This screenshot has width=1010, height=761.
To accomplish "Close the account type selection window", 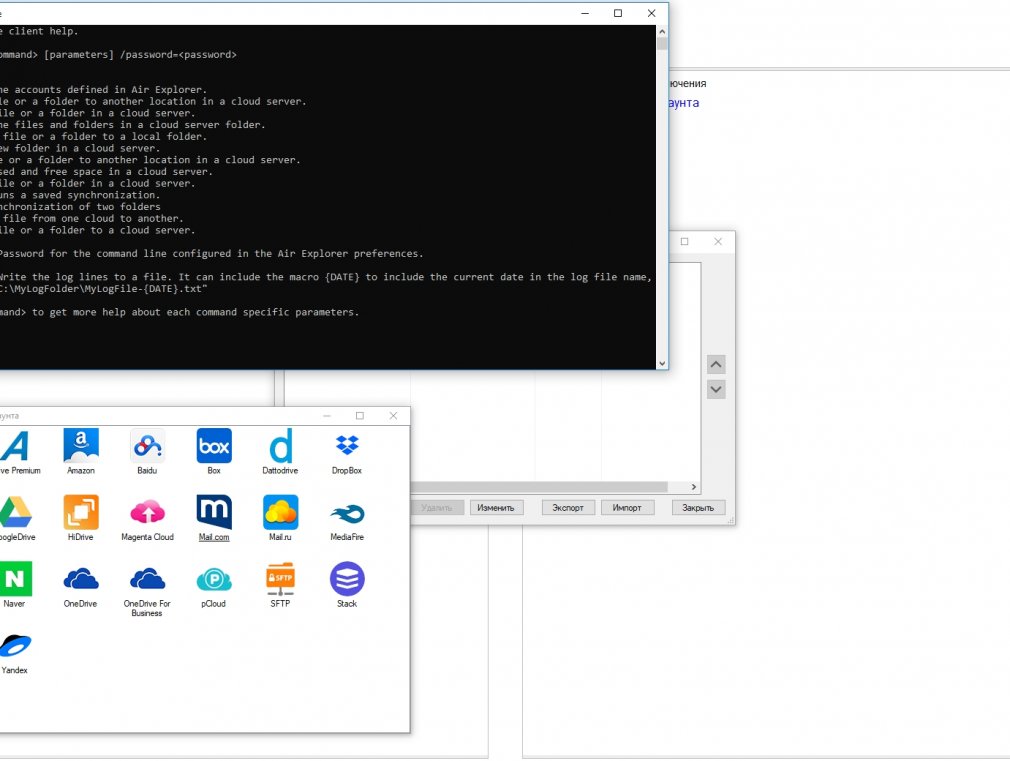I will 394,416.
